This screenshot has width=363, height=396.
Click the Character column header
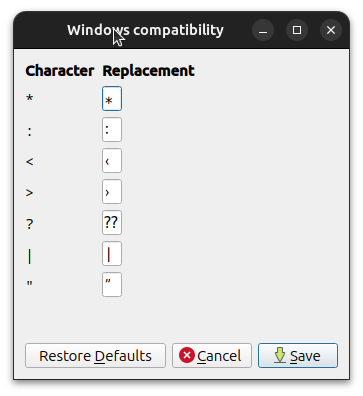pyautogui.click(x=60, y=71)
